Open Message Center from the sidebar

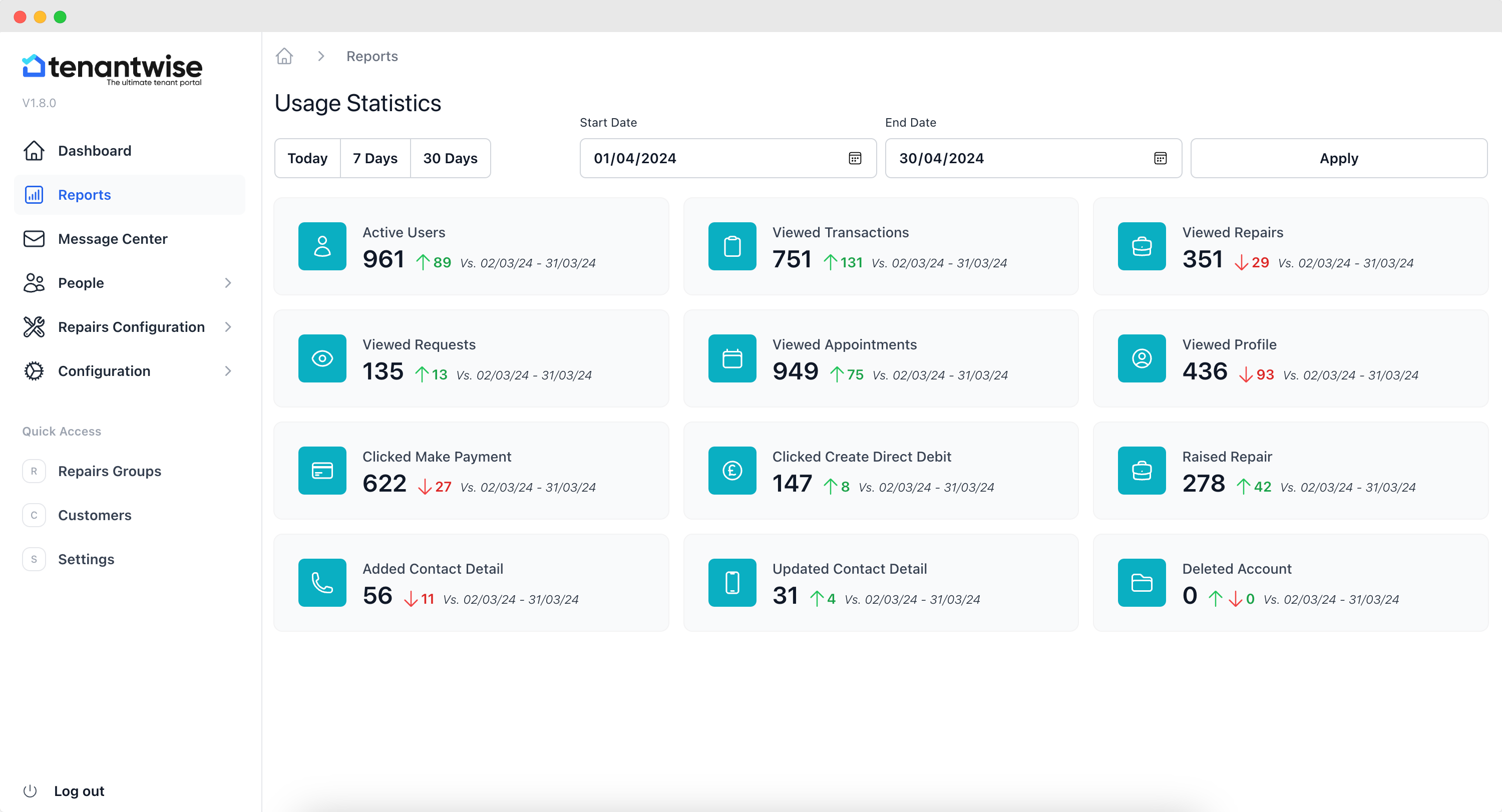[113, 238]
